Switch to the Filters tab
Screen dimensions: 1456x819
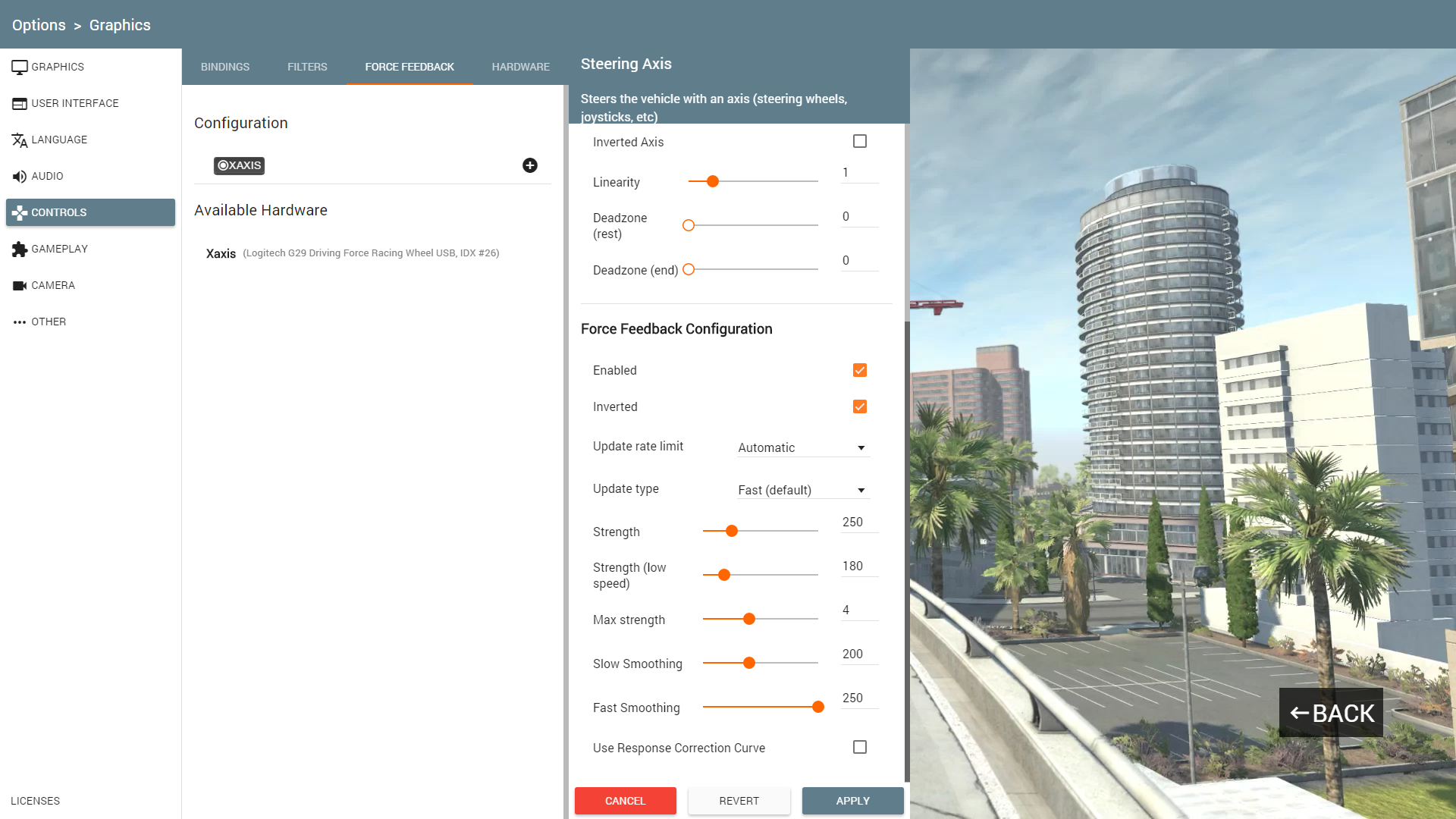pyautogui.click(x=307, y=67)
